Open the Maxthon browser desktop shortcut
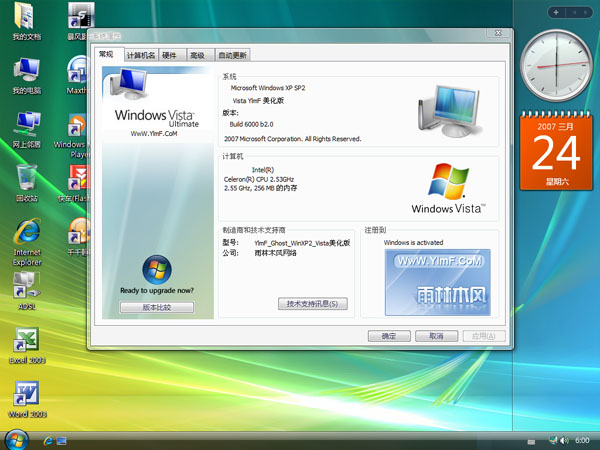Screen dimensions: 600x450 [78, 75]
